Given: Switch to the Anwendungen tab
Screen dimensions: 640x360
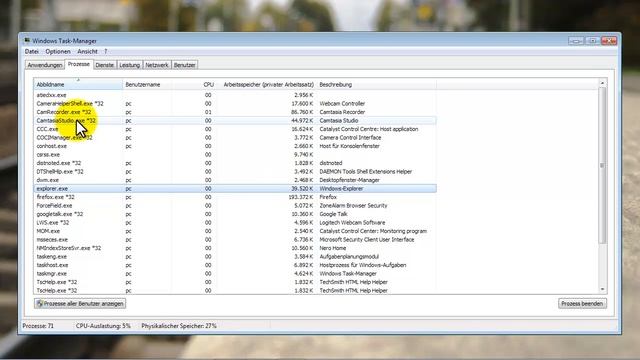Looking at the screenshot, I should point(45,65).
